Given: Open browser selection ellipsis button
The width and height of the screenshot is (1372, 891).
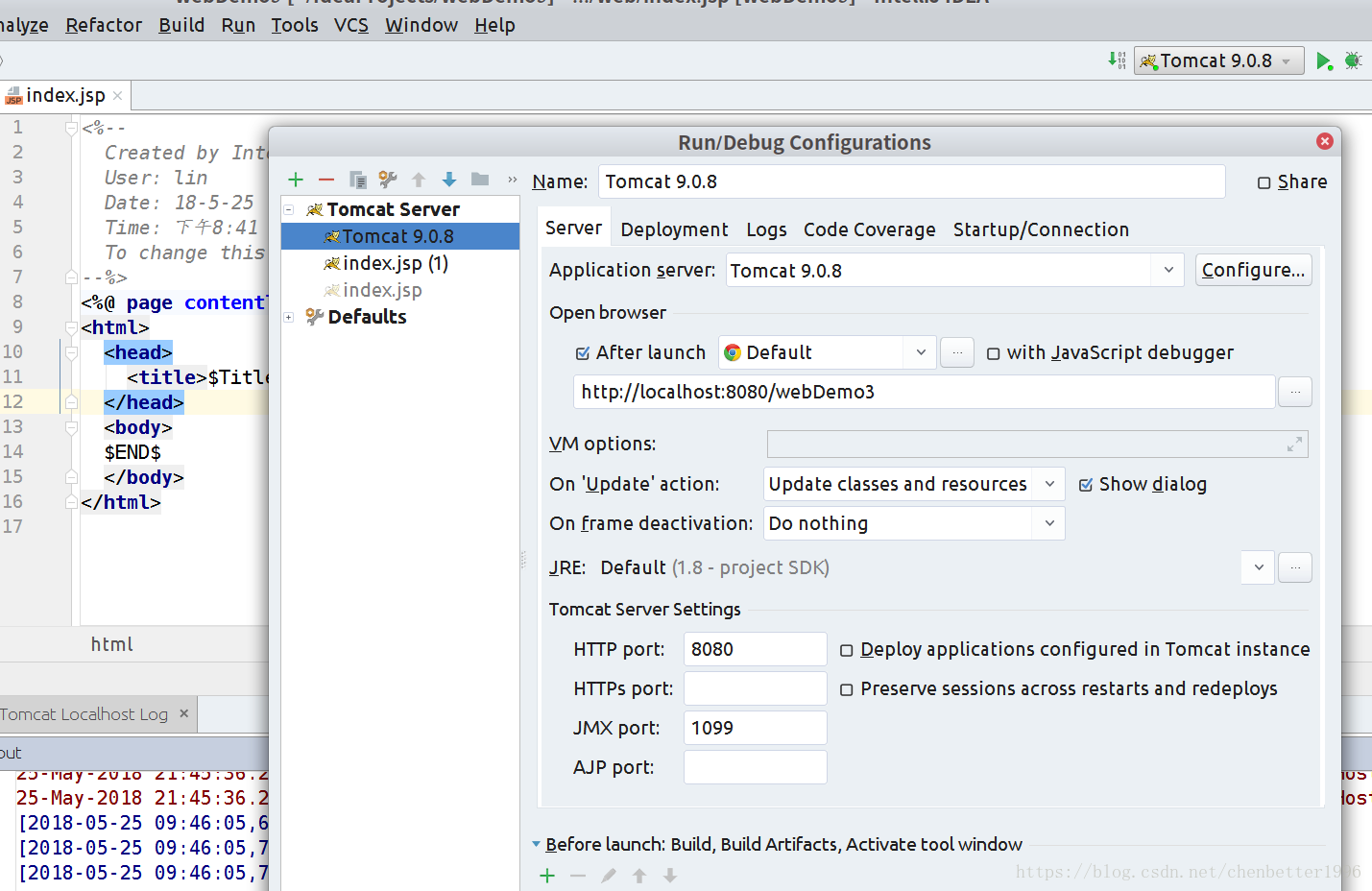Looking at the screenshot, I should click(x=957, y=353).
